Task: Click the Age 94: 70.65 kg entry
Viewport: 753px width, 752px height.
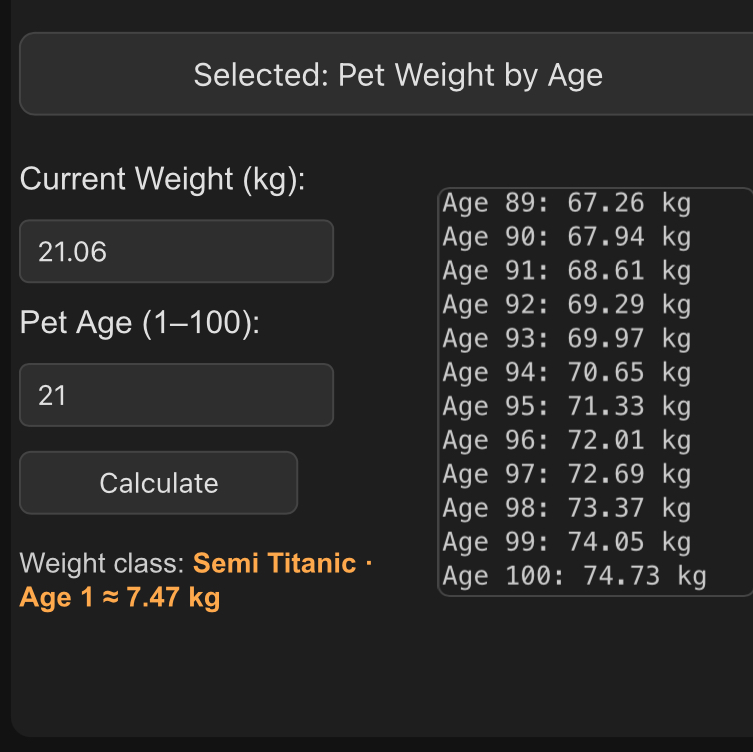Action: point(566,373)
